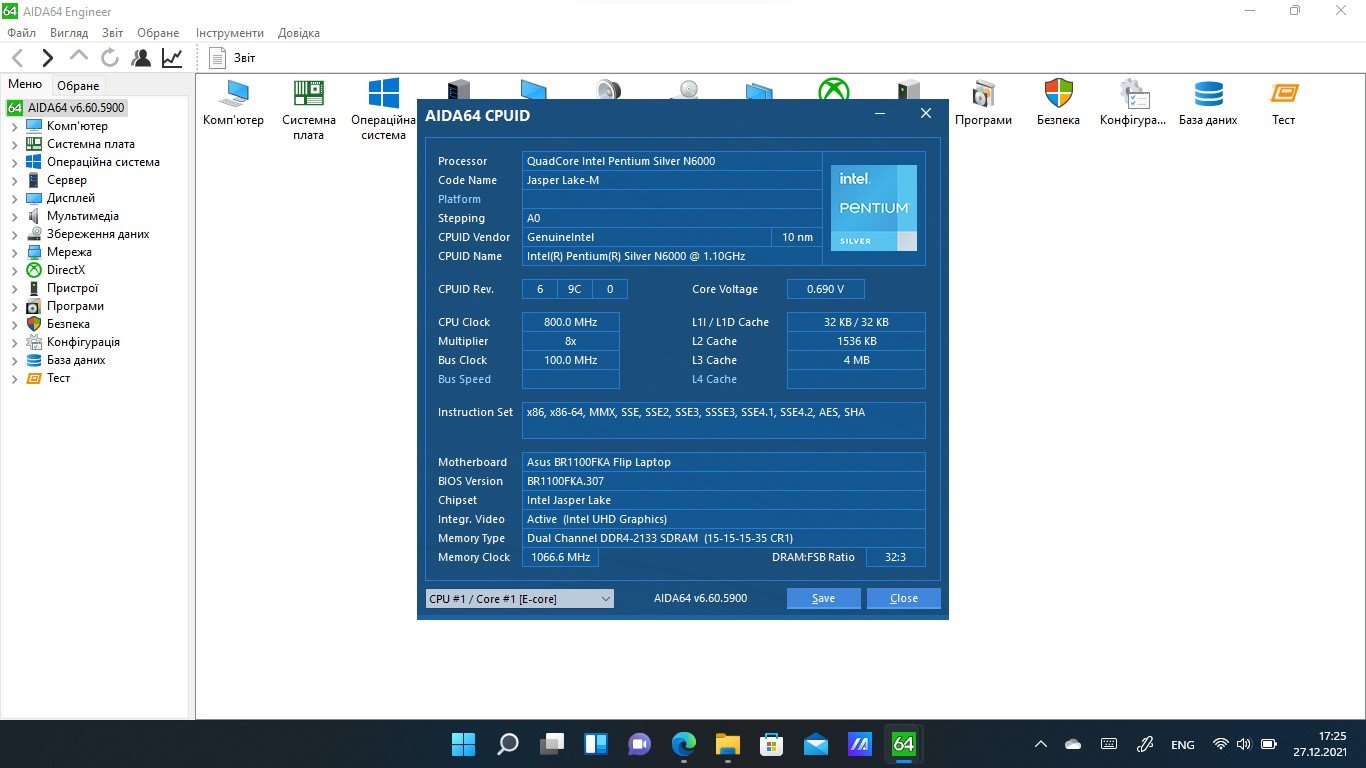Screen dimensions: 1366x768
Task: Open the Комп'ютер icon in main pane
Action: 233,103
